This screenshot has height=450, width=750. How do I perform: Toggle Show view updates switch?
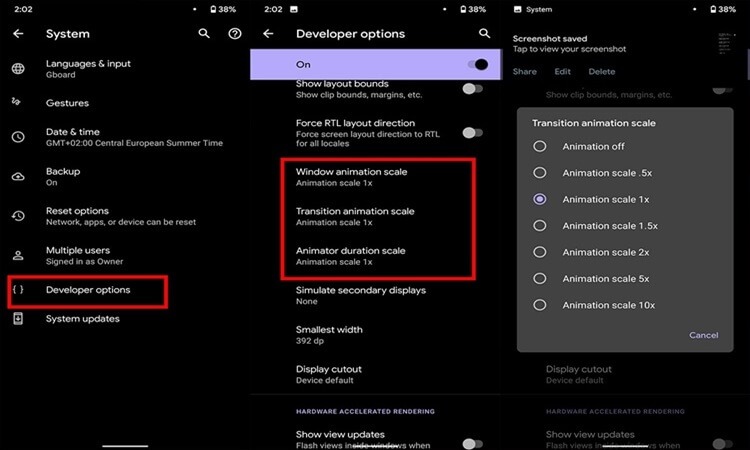point(473,444)
